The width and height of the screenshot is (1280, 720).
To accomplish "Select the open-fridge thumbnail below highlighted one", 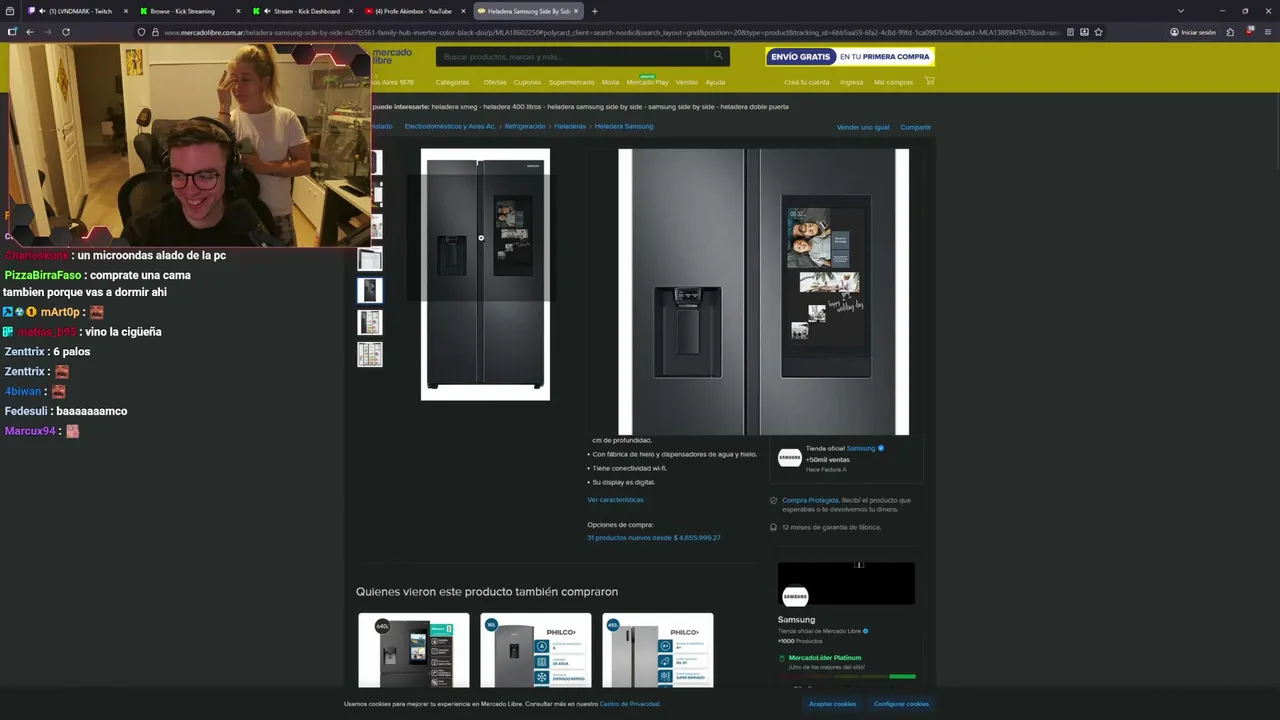I will [x=370, y=322].
